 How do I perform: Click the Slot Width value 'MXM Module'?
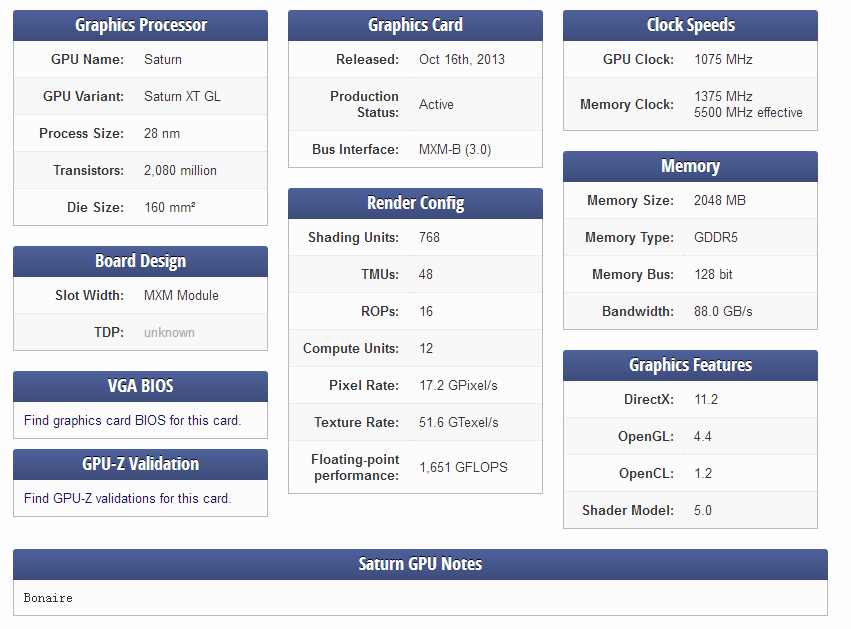pyautogui.click(x=181, y=295)
